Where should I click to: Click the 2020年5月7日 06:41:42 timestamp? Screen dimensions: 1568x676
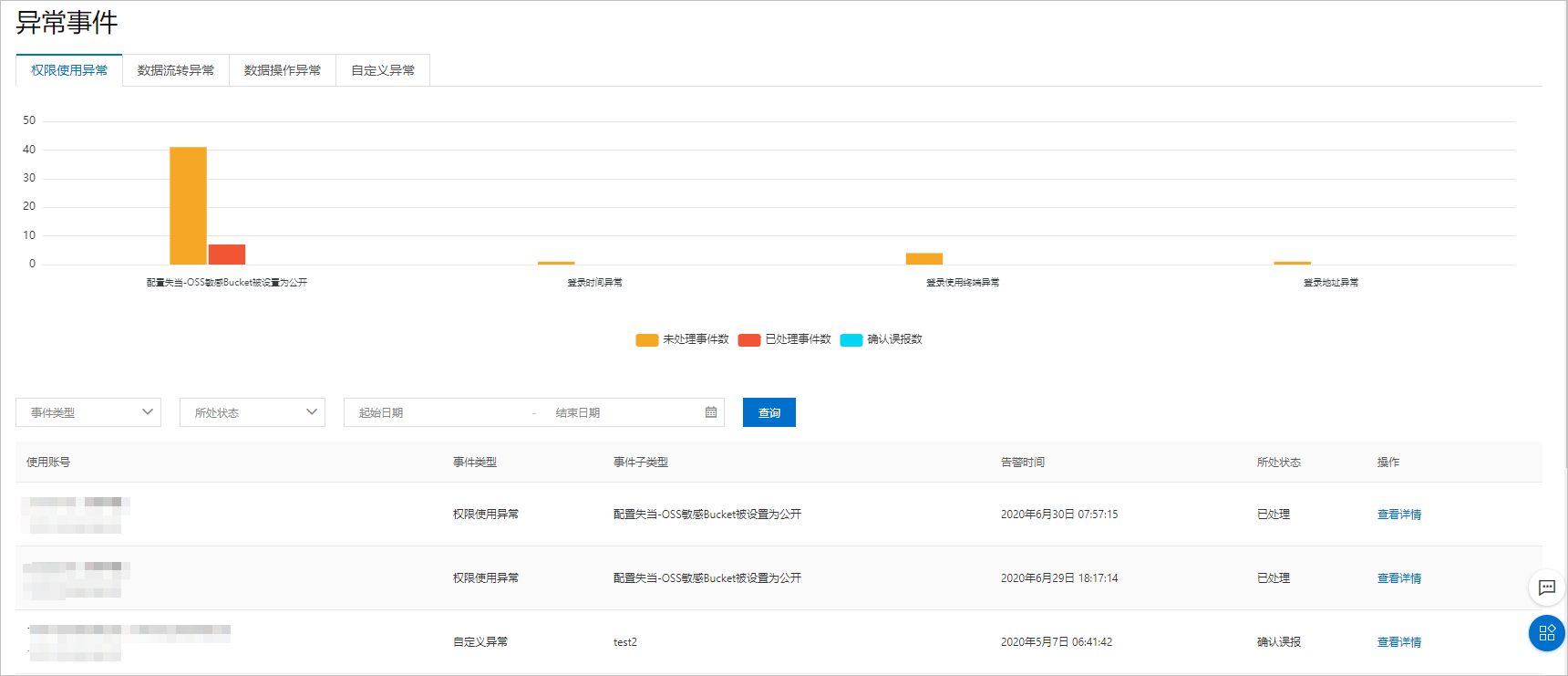[x=1057, y=642]
